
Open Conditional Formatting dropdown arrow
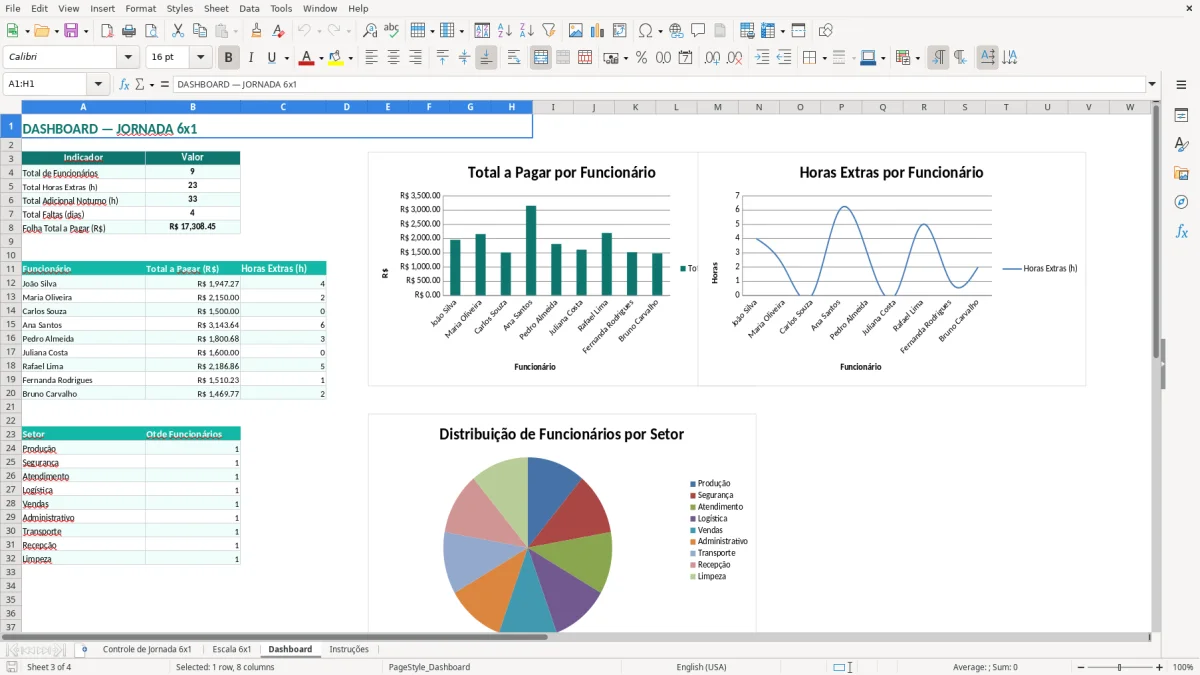(917, 58)
